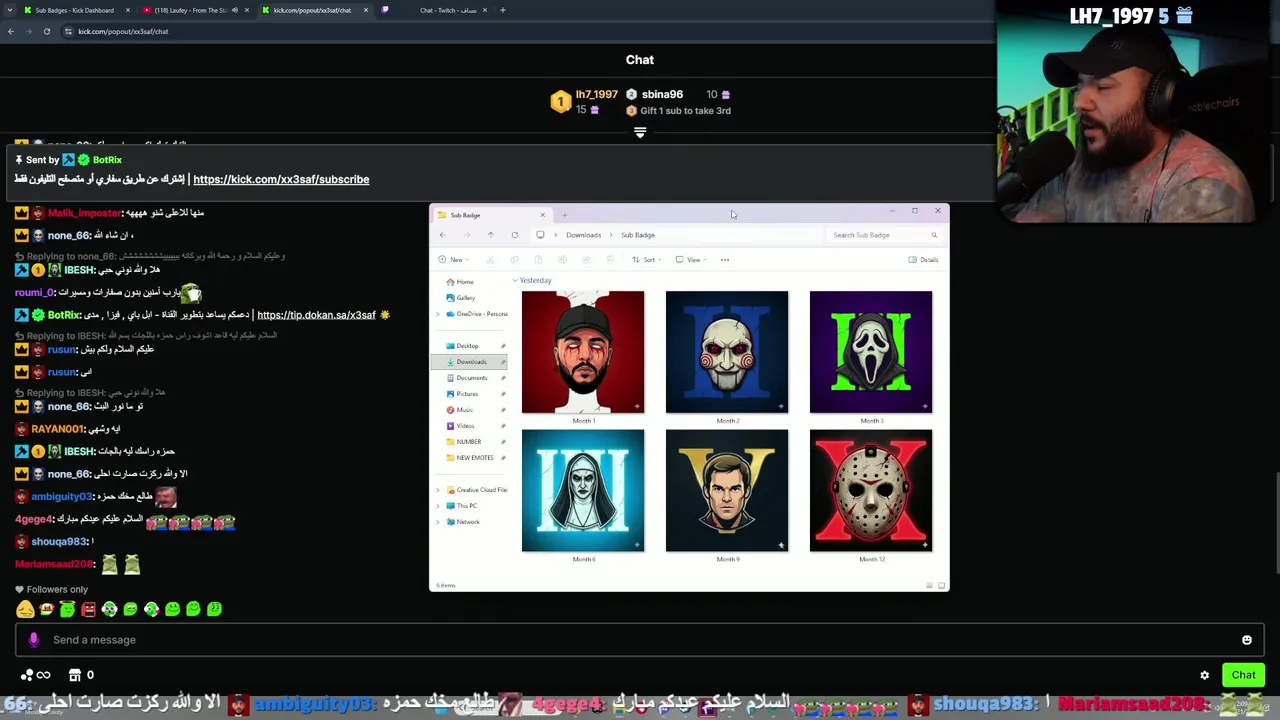Image resolution: width=1280 pixels, height=720 pixels.
Task: Expand the gift leaderboard chevron
Action: click(x=640, y=132)
